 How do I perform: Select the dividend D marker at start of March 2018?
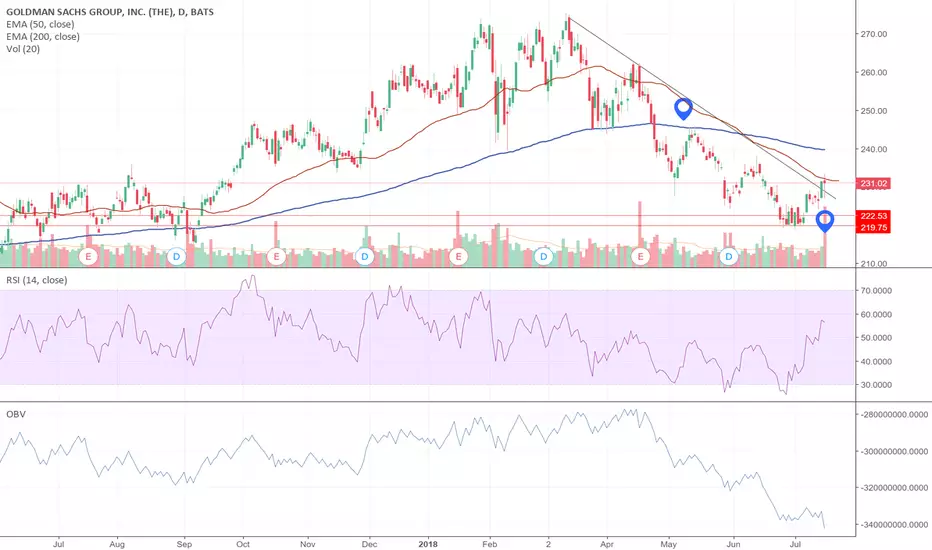[544, 257]
